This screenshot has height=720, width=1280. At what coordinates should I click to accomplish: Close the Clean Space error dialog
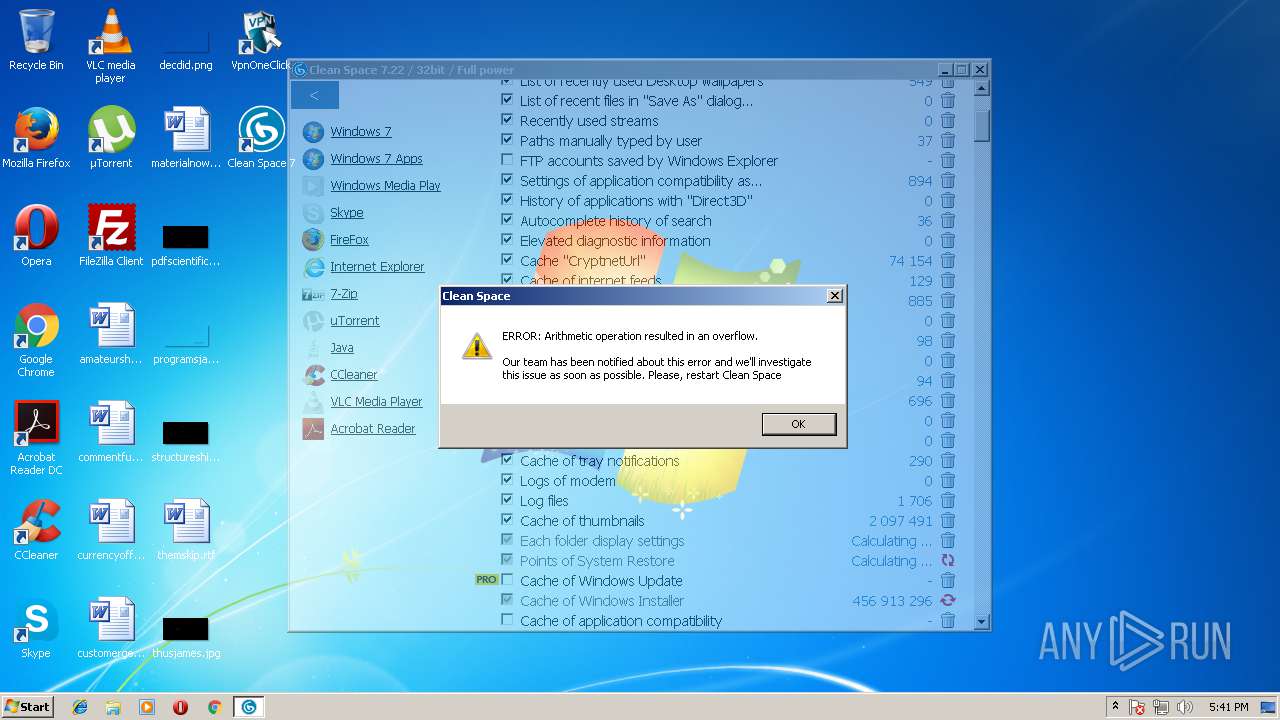(834, 296)
